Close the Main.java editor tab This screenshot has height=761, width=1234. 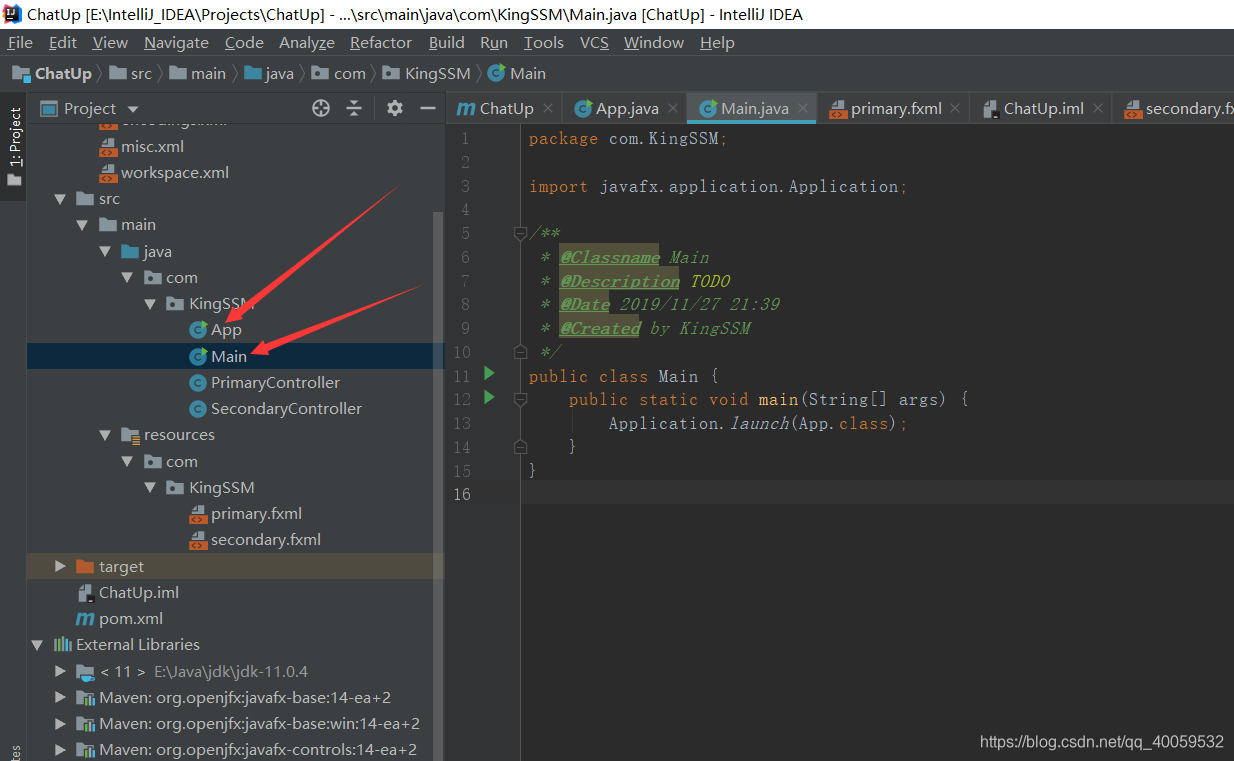(x=802, y=108)
